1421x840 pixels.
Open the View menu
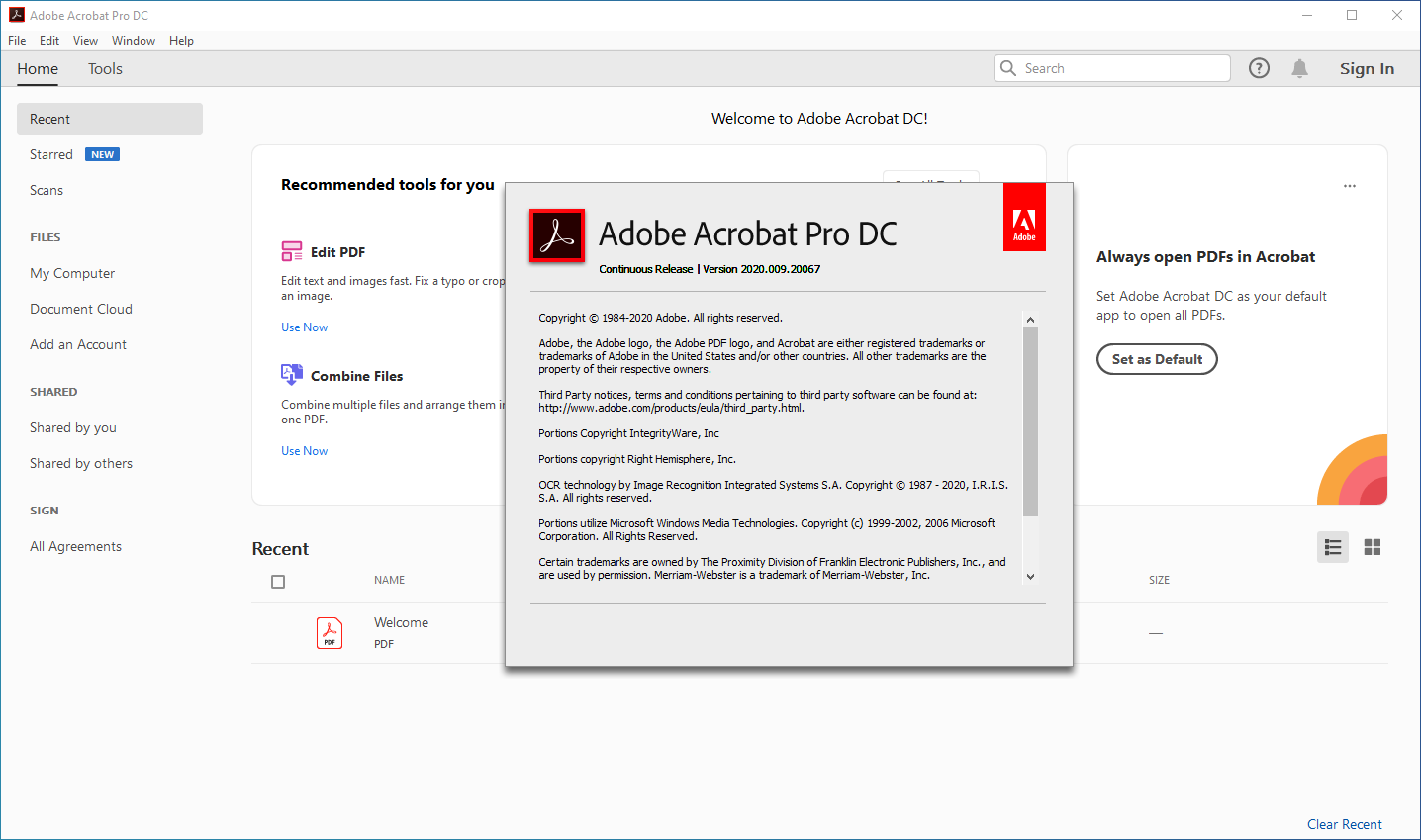(x=85, y=41)
